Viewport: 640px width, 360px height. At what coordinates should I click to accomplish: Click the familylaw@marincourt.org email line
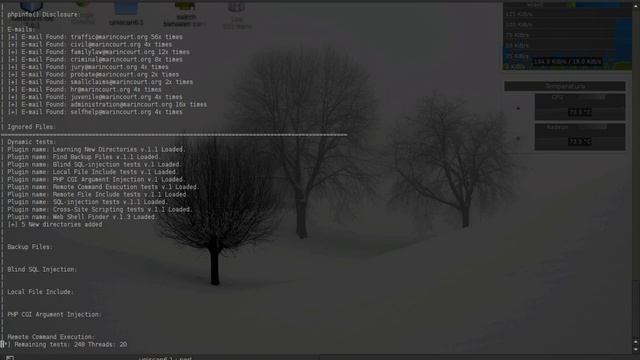click(98, 52)
